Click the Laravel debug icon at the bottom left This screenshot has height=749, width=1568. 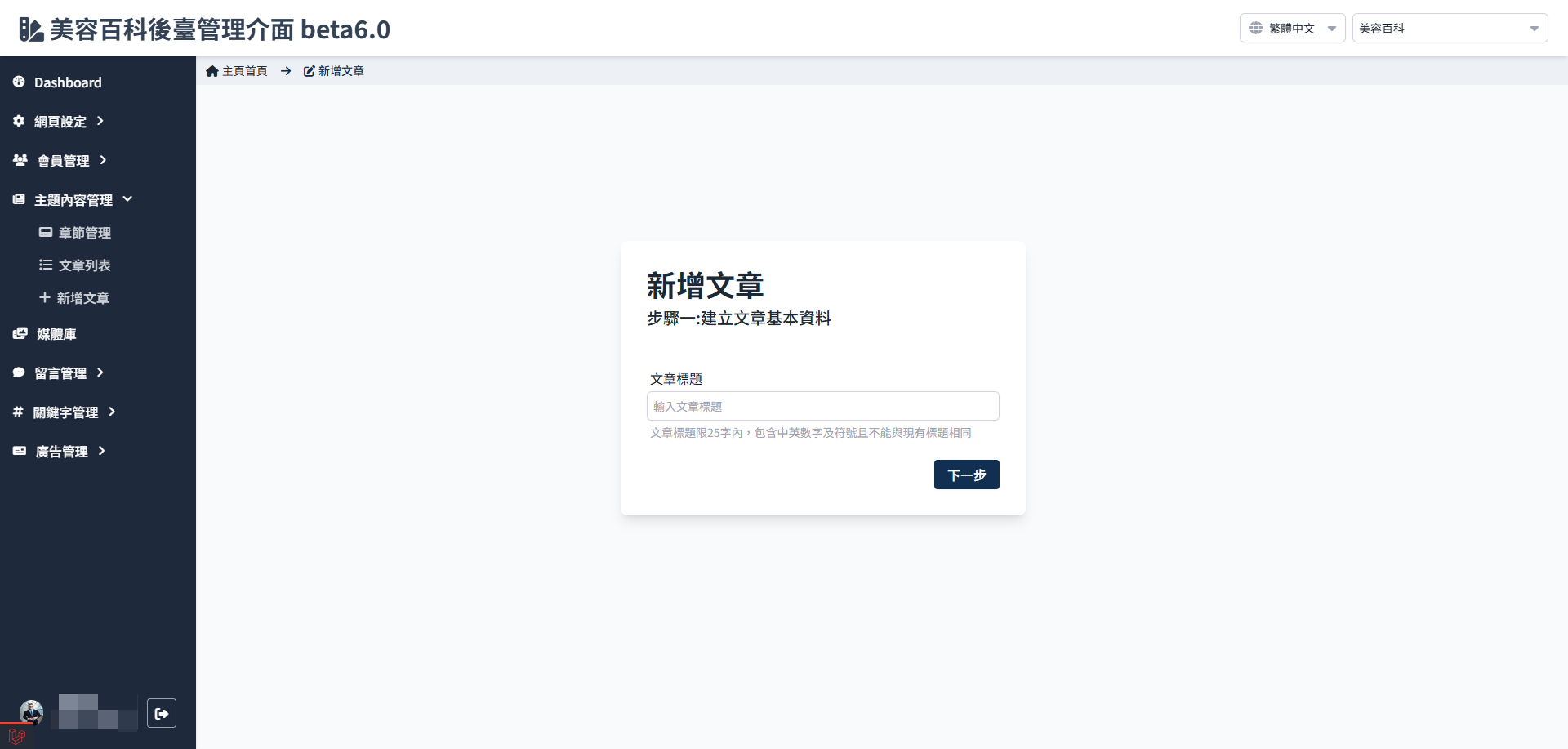pyautogui.click(x=16, y=736)
